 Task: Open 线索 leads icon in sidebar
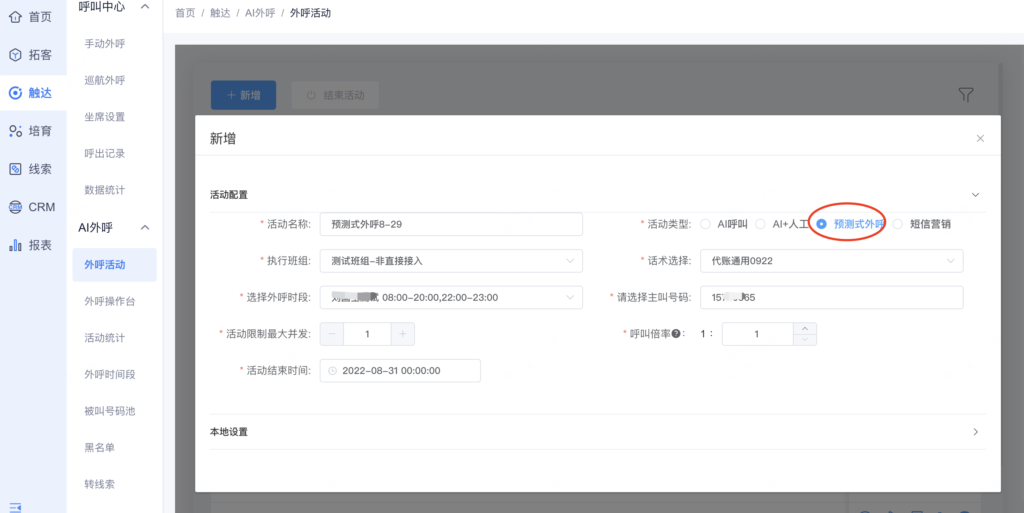pyautogui.click(x=15, y=169)
